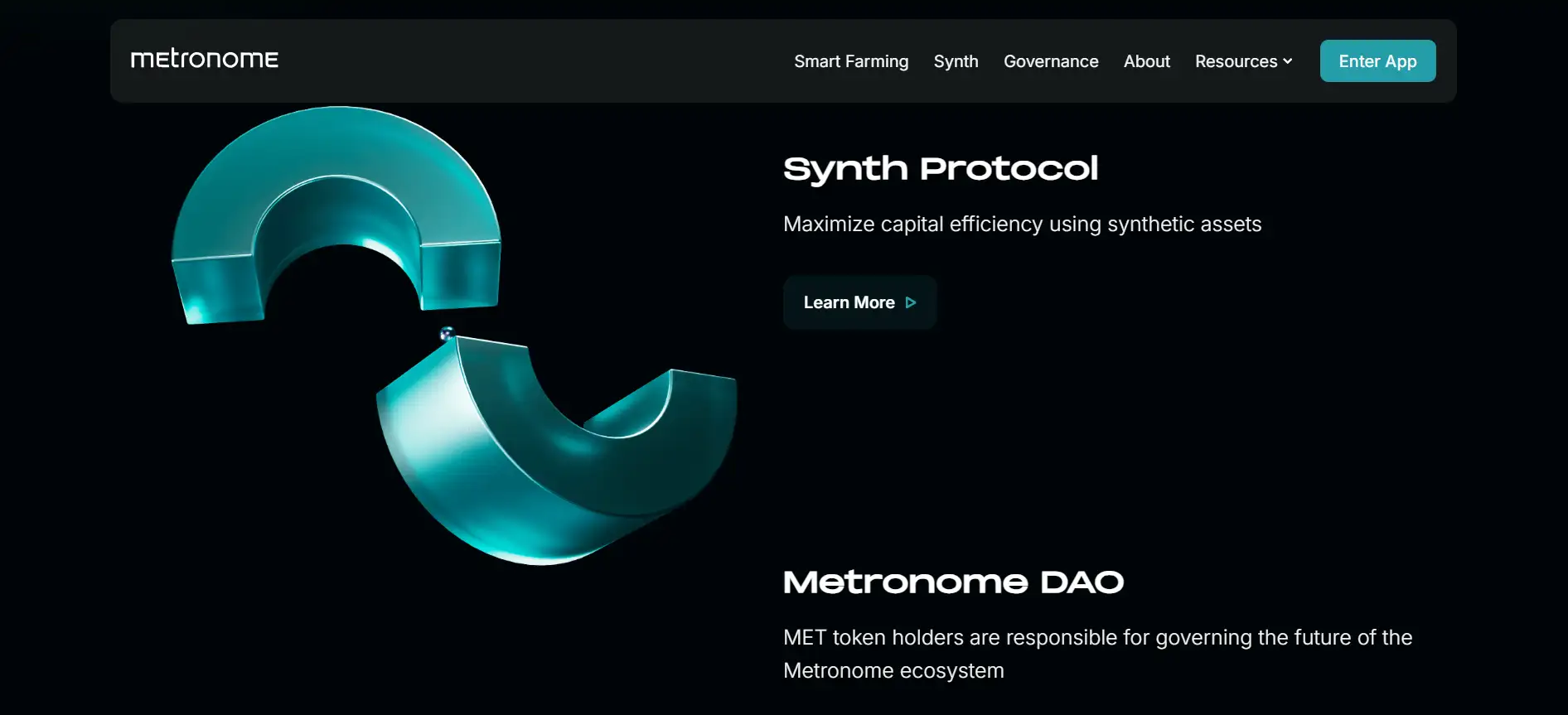
Task: Navigate to Governance
Action: click(x=1050, y=61)
